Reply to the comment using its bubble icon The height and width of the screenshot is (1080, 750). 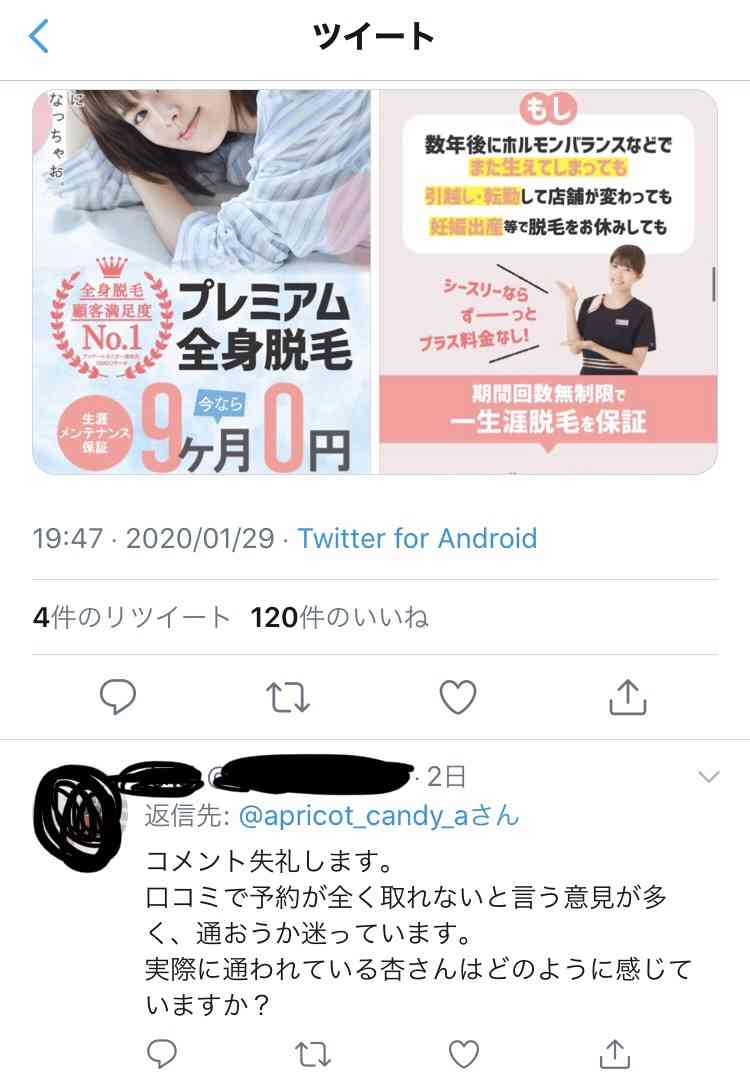coord(163,1053)
